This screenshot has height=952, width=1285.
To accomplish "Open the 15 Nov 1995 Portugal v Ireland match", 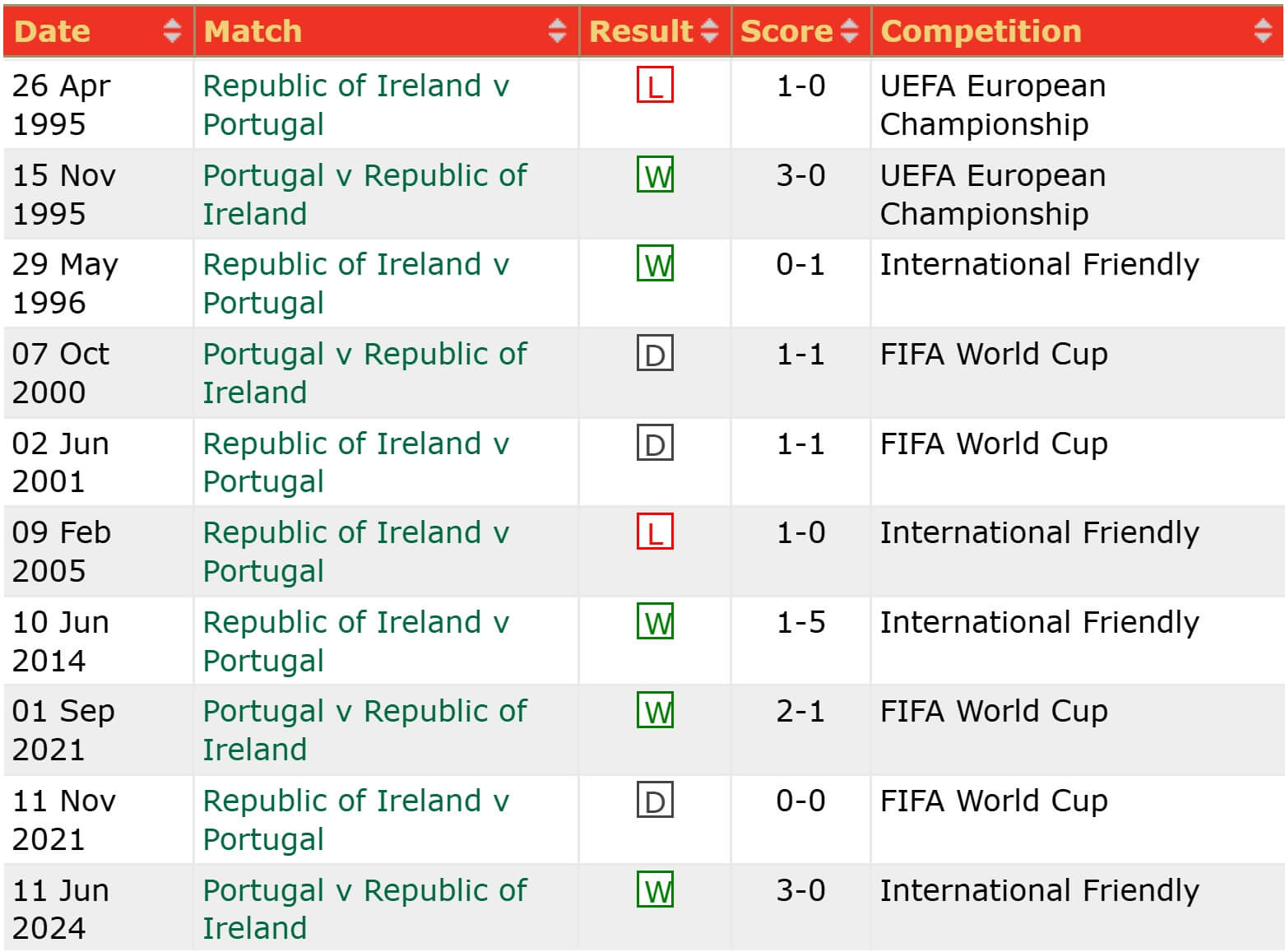I will pyautogui.click(x=364, y=194).
